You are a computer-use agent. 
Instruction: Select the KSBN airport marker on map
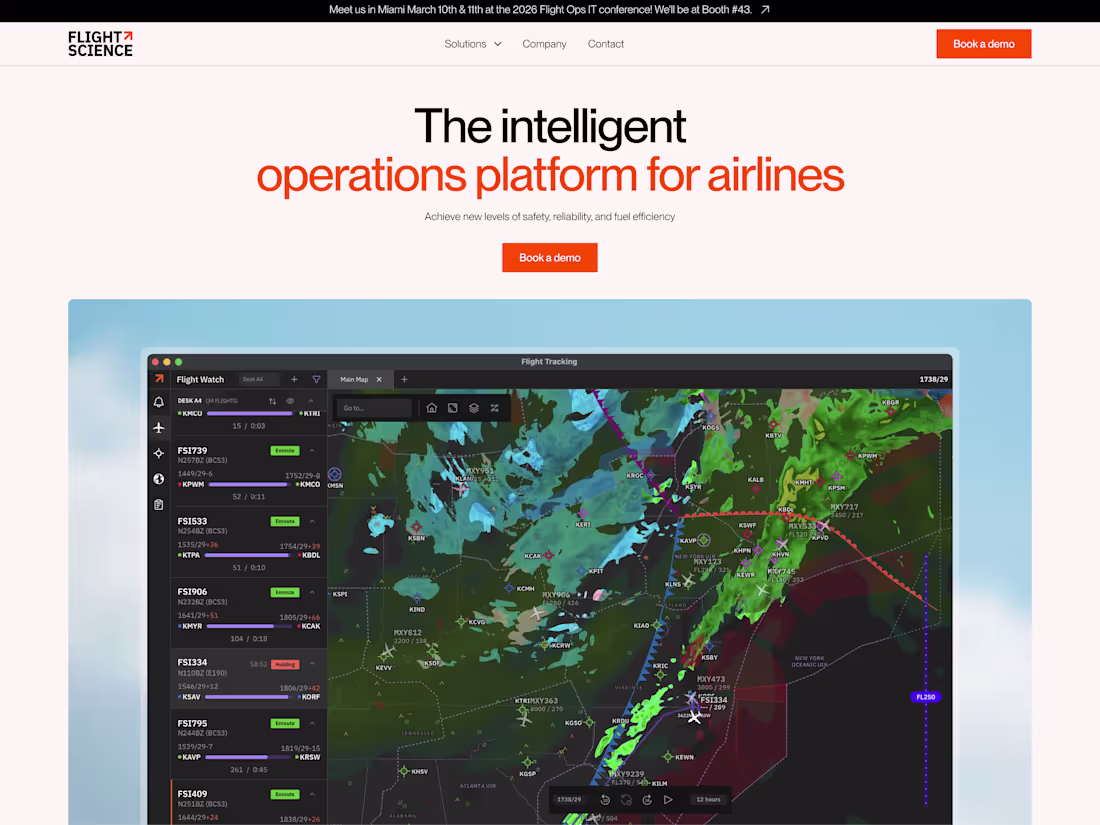416,527
